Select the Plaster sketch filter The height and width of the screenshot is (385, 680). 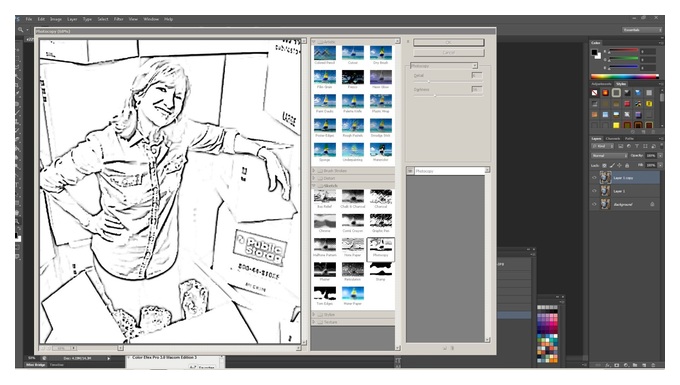(324, 270)
